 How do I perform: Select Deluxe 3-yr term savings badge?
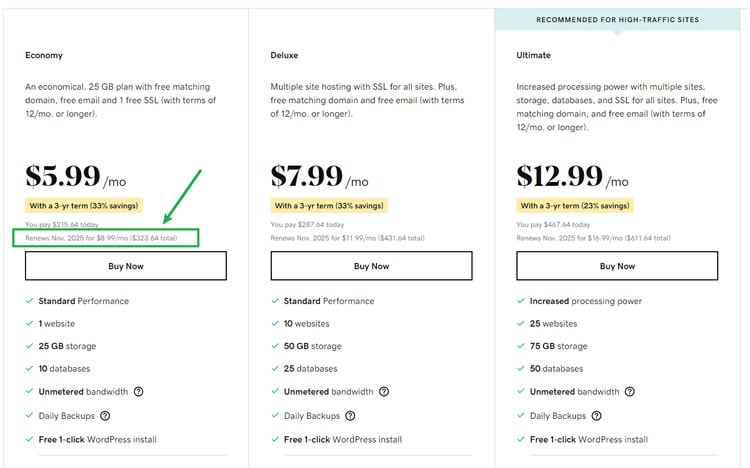click(329, 206)
